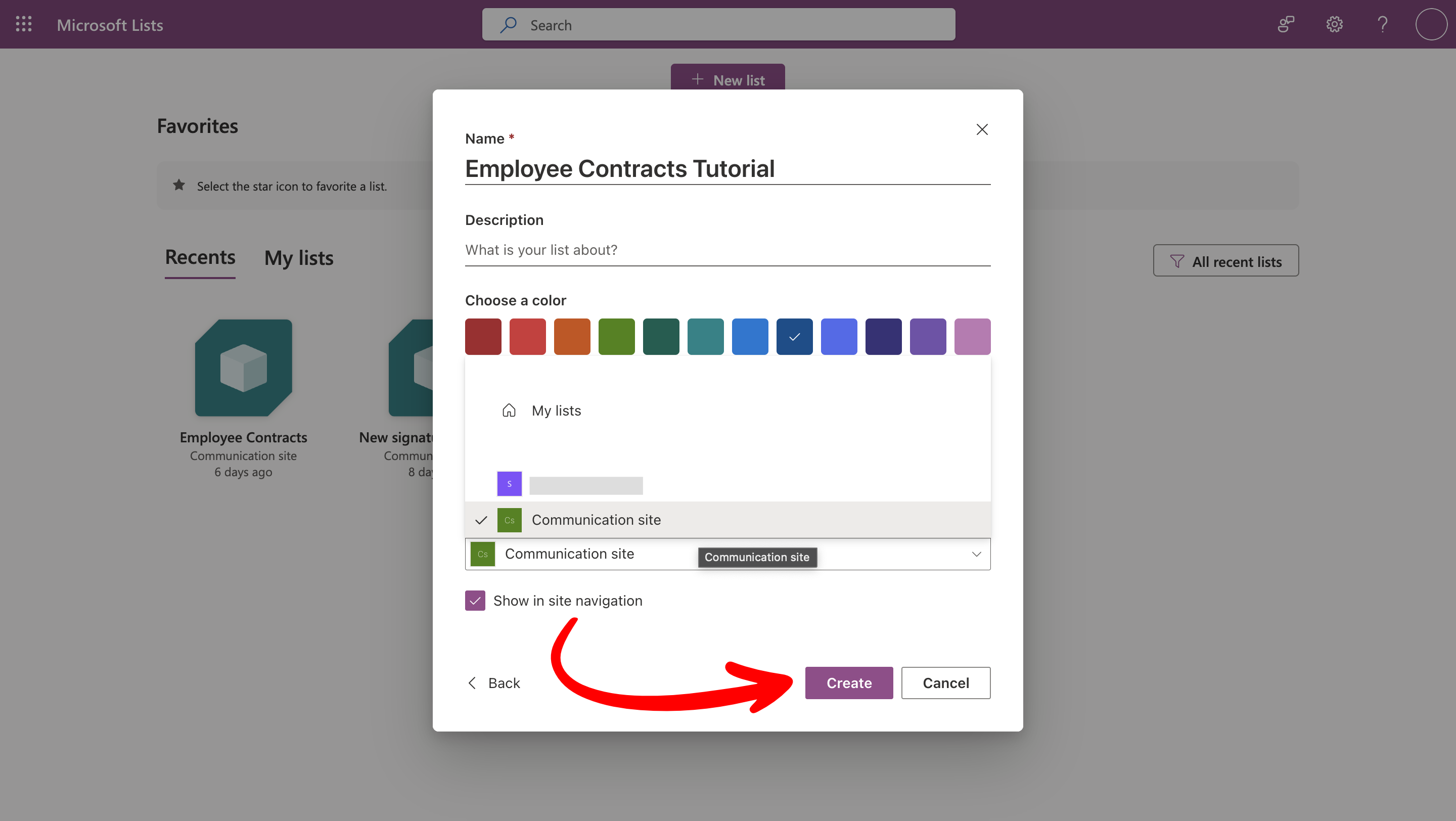Click the Description text field
This screenshot has height=821, width=1456.
727,250
